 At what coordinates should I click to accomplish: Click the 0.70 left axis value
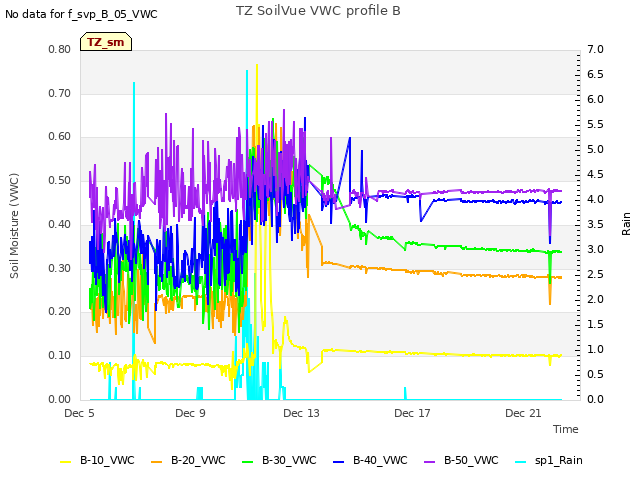pyautogui.click(x=60, y=93)
